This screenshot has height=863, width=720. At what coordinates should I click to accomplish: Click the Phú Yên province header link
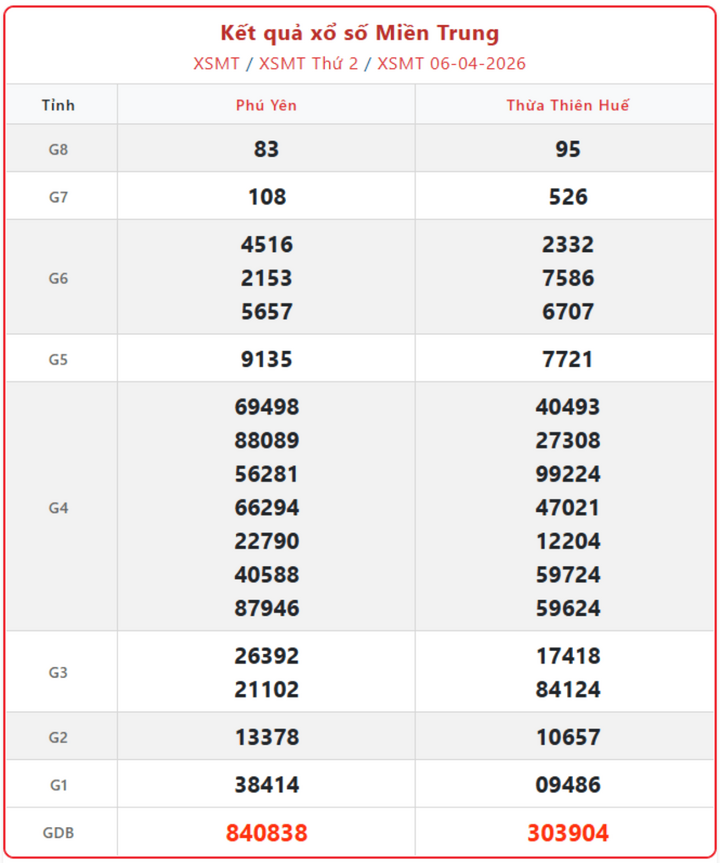[x=266, y=105]
